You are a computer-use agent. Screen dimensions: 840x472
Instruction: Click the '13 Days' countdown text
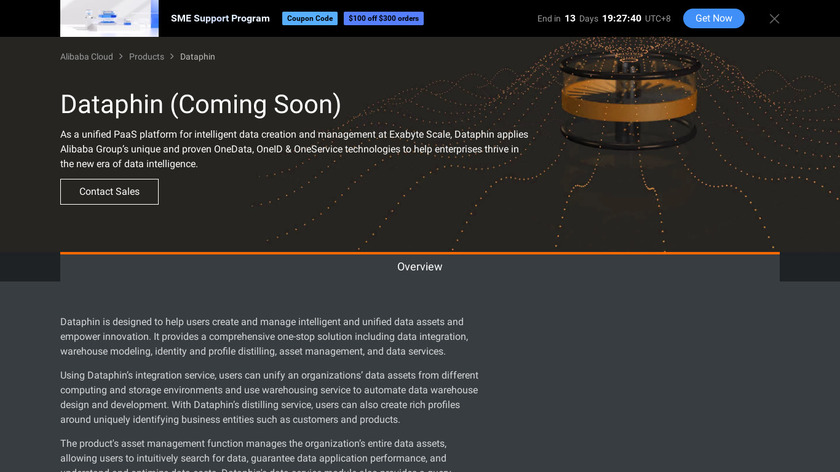(581, 19)
